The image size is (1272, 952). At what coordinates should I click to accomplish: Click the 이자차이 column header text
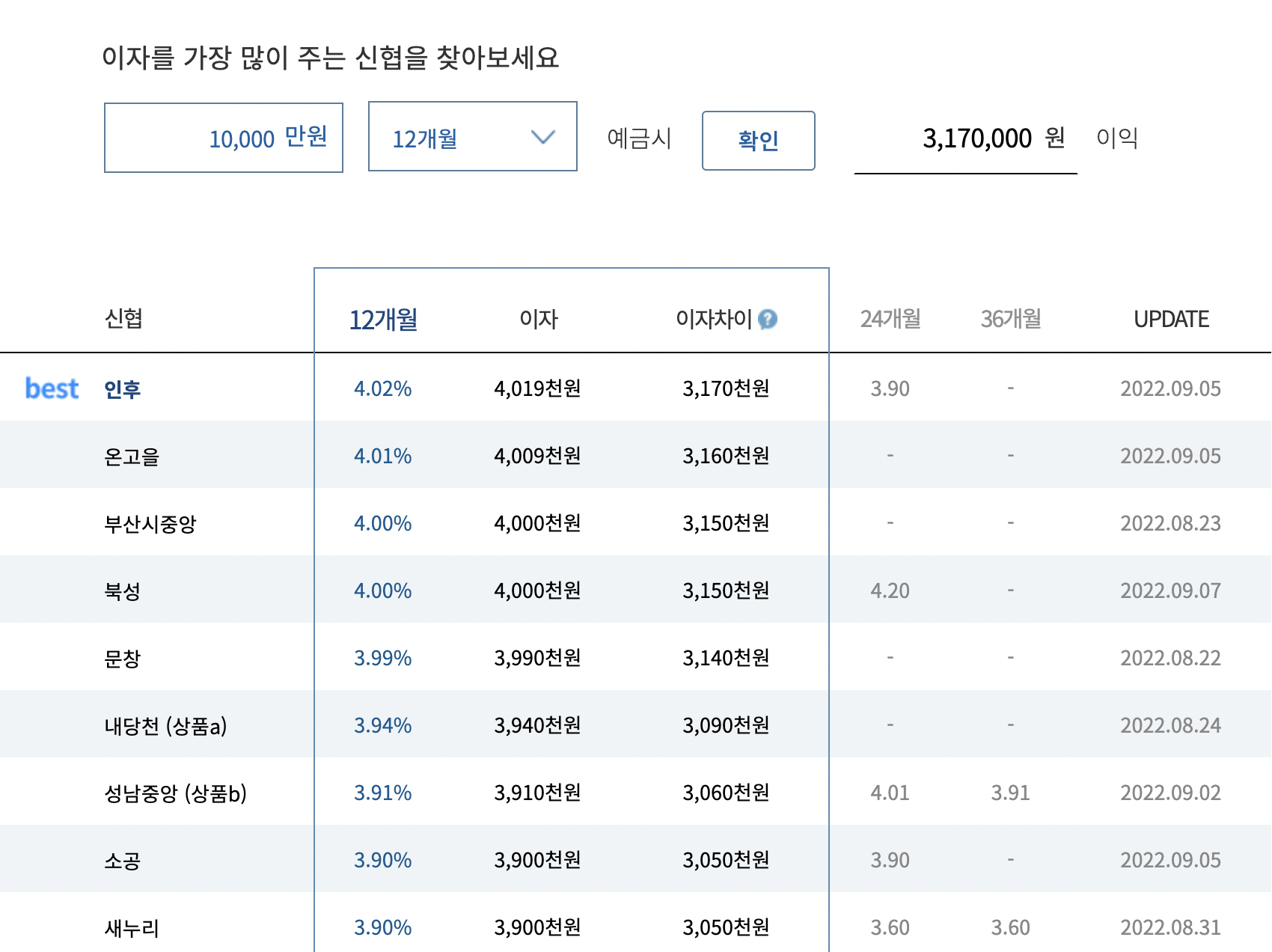(x=714, y=320)
